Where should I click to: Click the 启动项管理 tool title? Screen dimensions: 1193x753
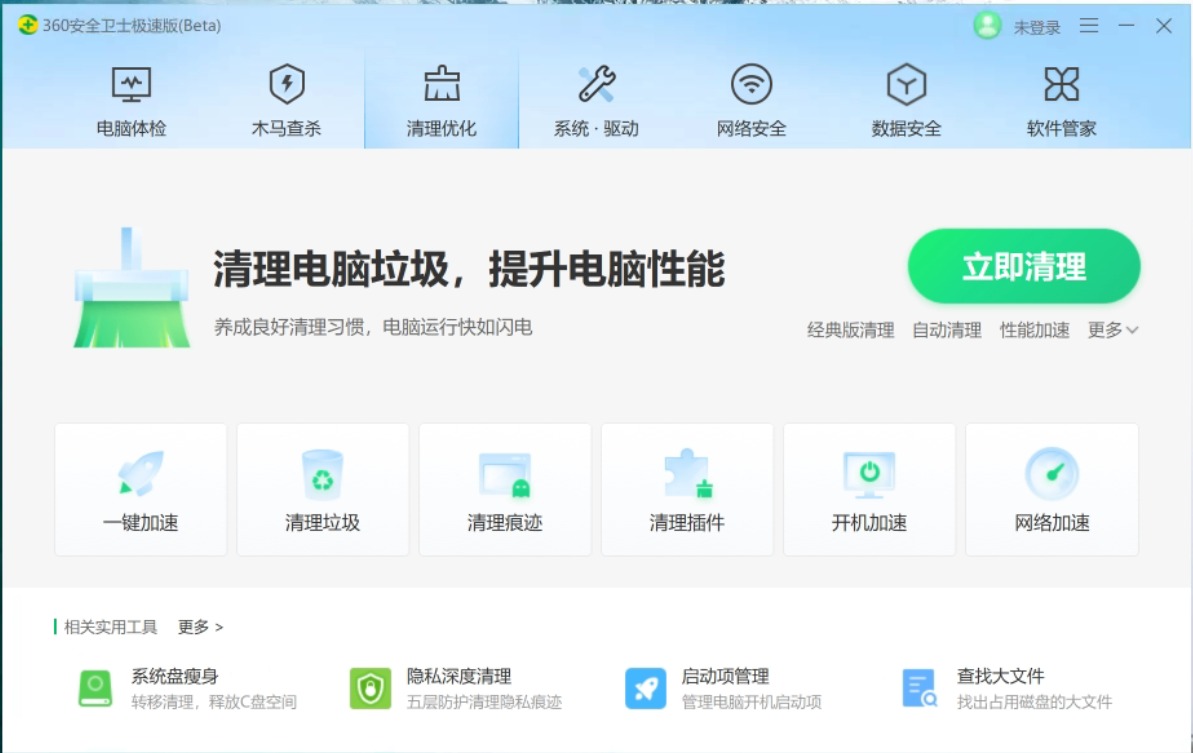[x=725, y=676]
